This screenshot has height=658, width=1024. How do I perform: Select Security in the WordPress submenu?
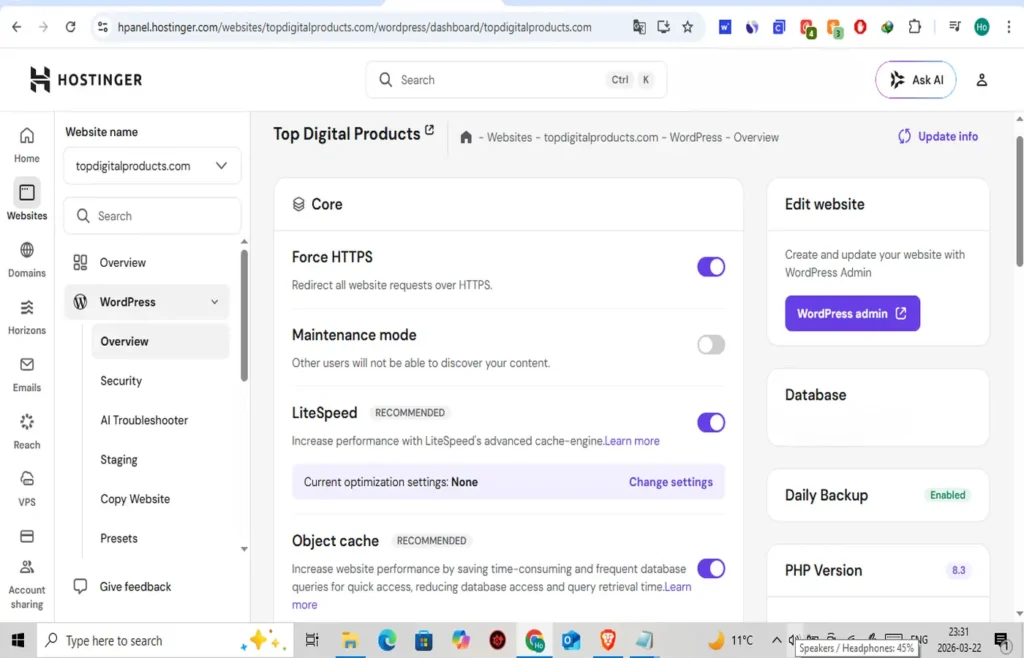tap(121, 381)
